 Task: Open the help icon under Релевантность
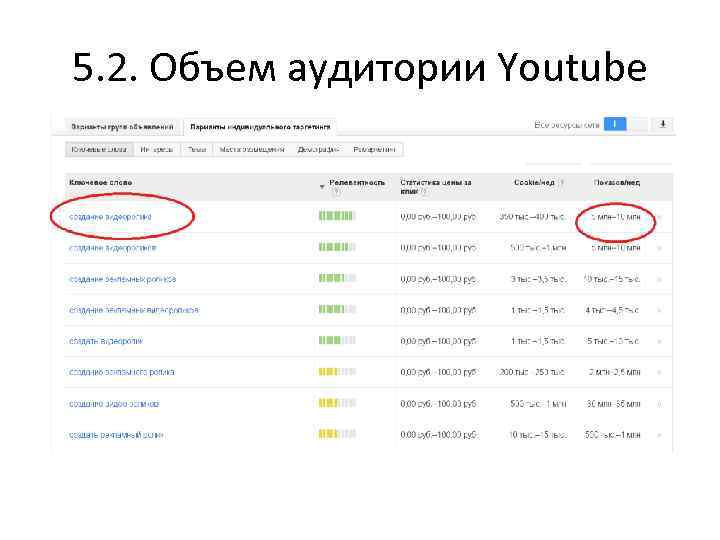336,191
